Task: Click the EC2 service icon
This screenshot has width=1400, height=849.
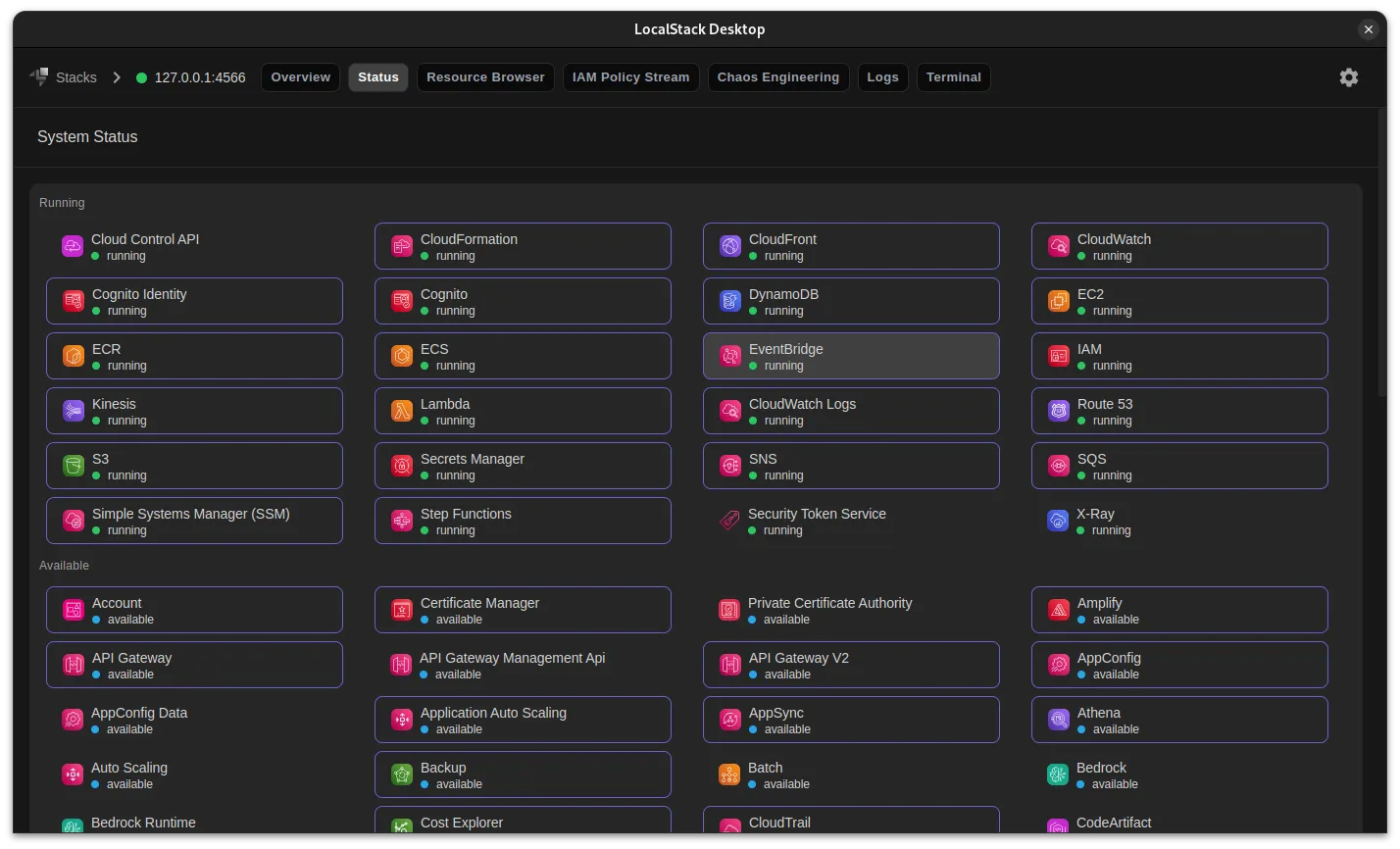Action: 1058,301
